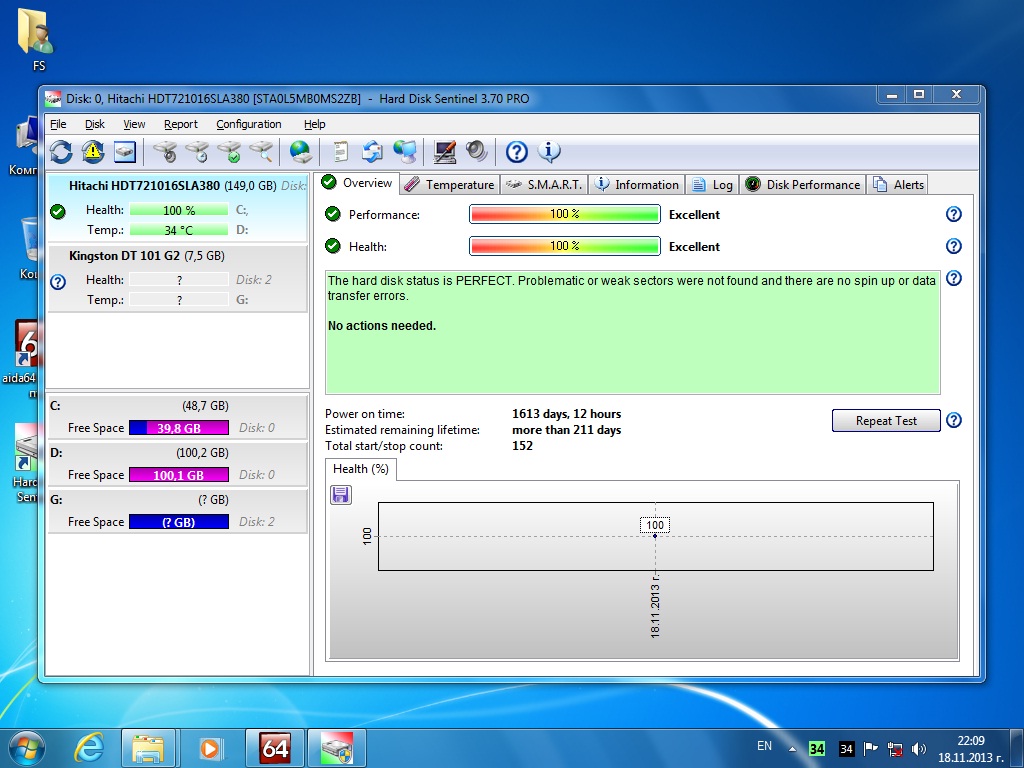Open the Report menu
1024x768 pixels.
181,124
